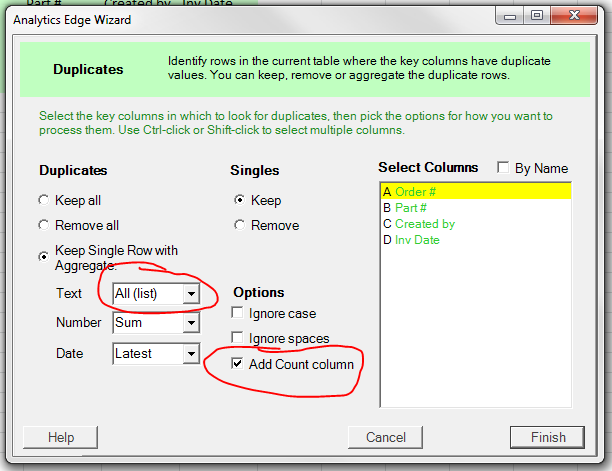
Task: Select Keep Single Row with Aggregate
Action: (x=43, y=257)
